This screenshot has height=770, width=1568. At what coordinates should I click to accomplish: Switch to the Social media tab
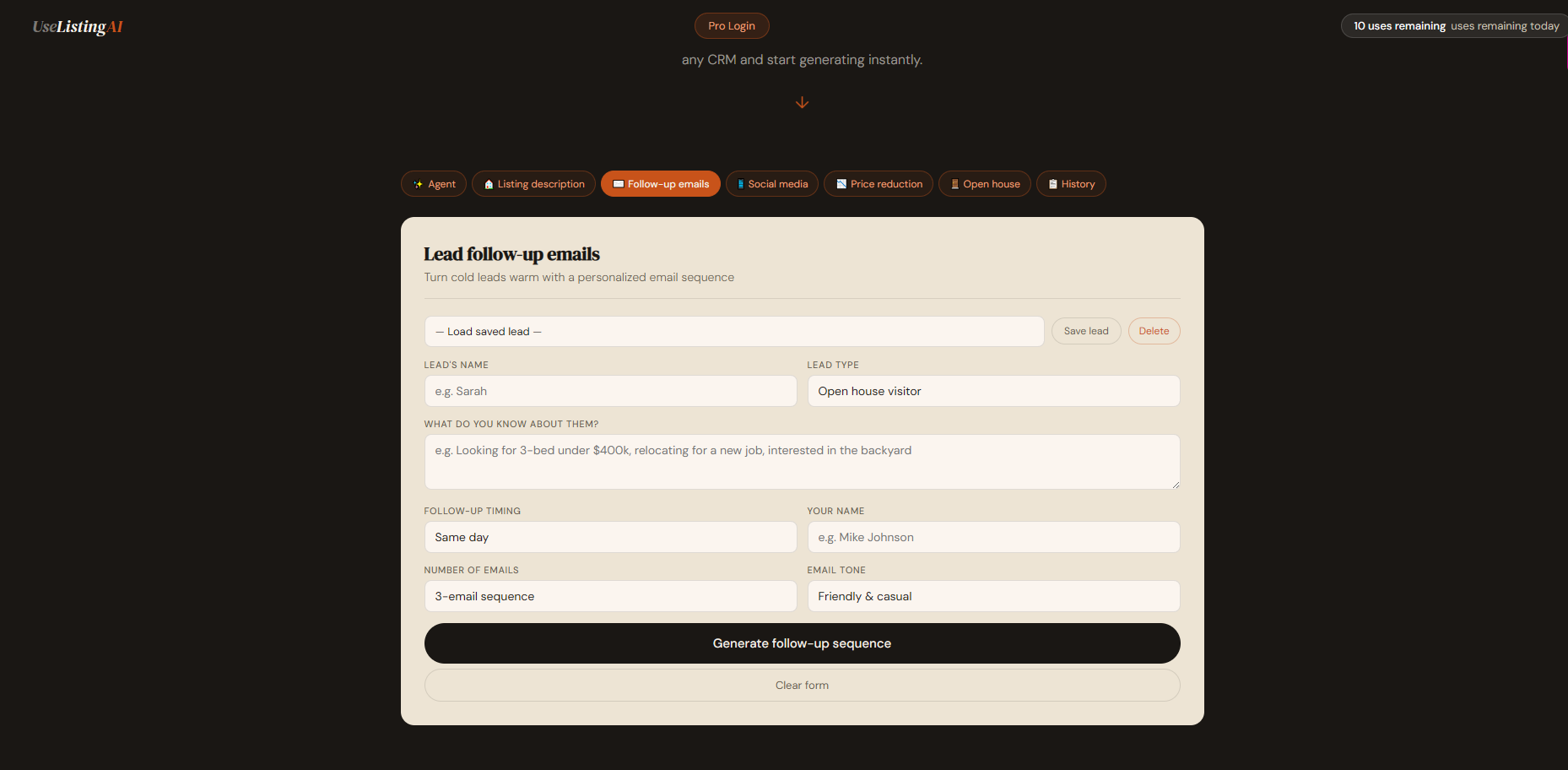tap(771, 183)
